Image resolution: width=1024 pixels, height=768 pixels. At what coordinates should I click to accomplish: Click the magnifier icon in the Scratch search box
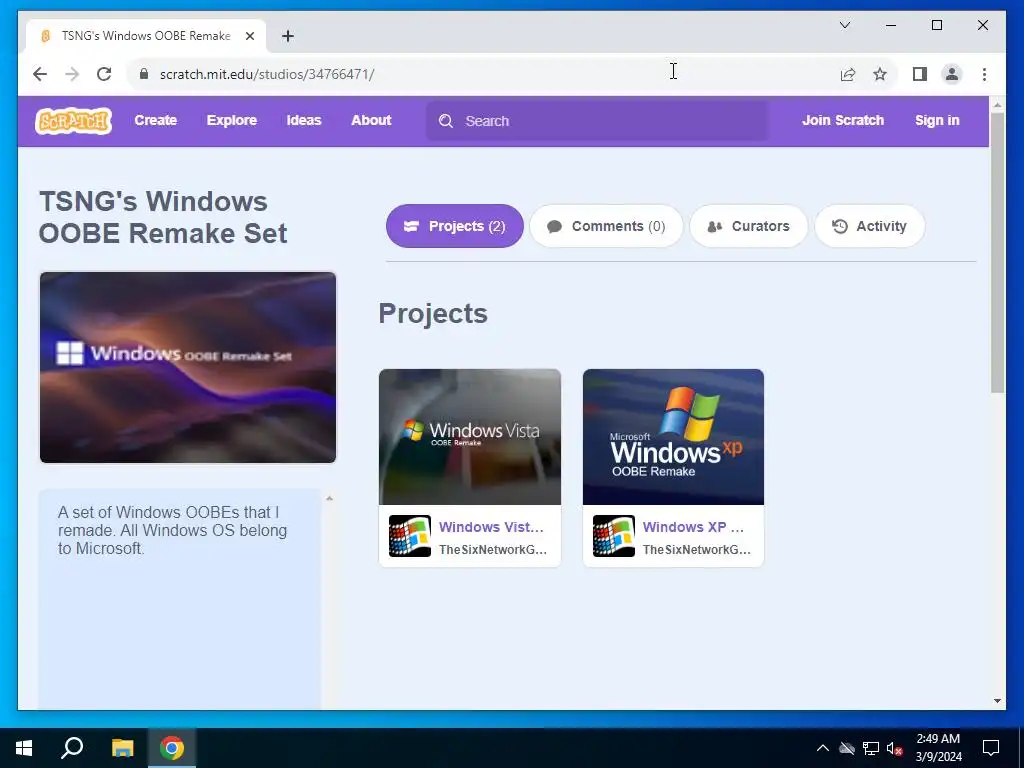446,121
